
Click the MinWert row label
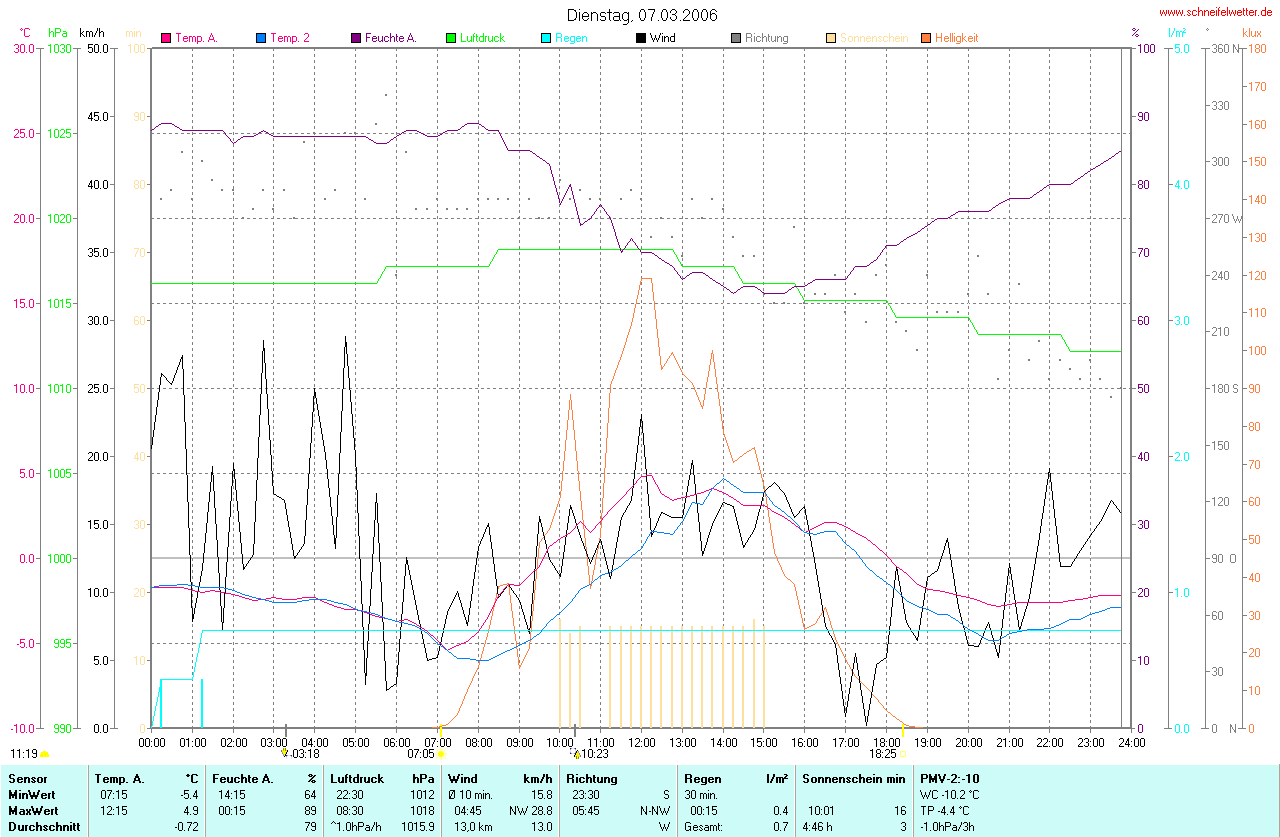(x=31, y=794)
